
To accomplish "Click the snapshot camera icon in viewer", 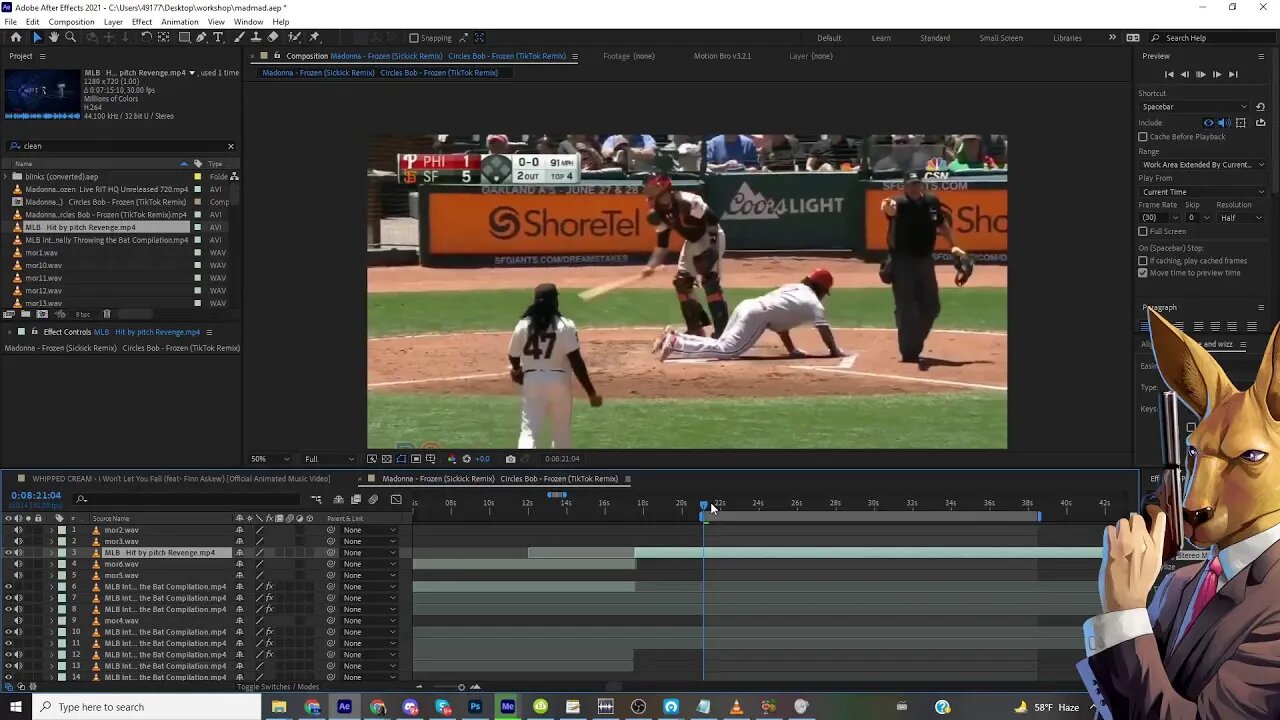I will [510, 459].
